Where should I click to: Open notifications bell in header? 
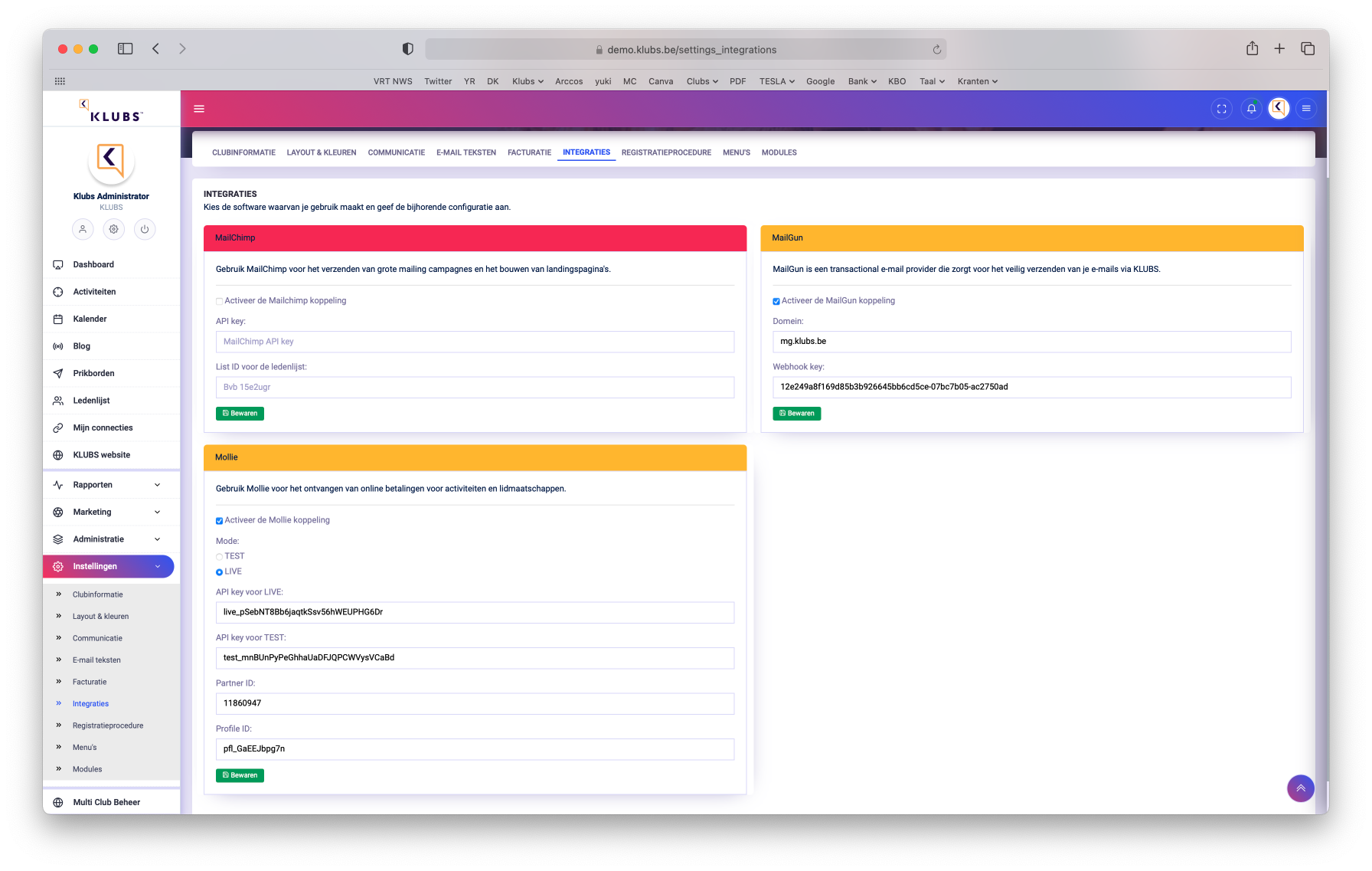1252,109
